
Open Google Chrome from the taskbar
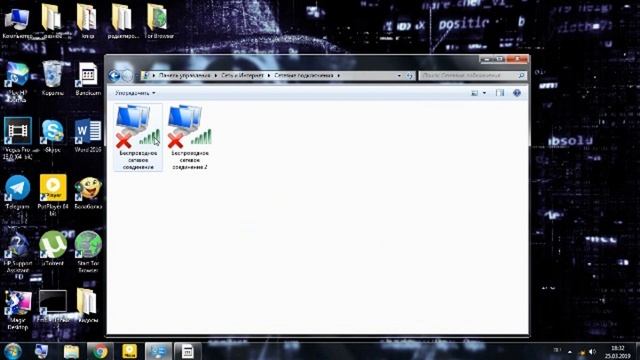pyautogui.click(x=100, y=351)
